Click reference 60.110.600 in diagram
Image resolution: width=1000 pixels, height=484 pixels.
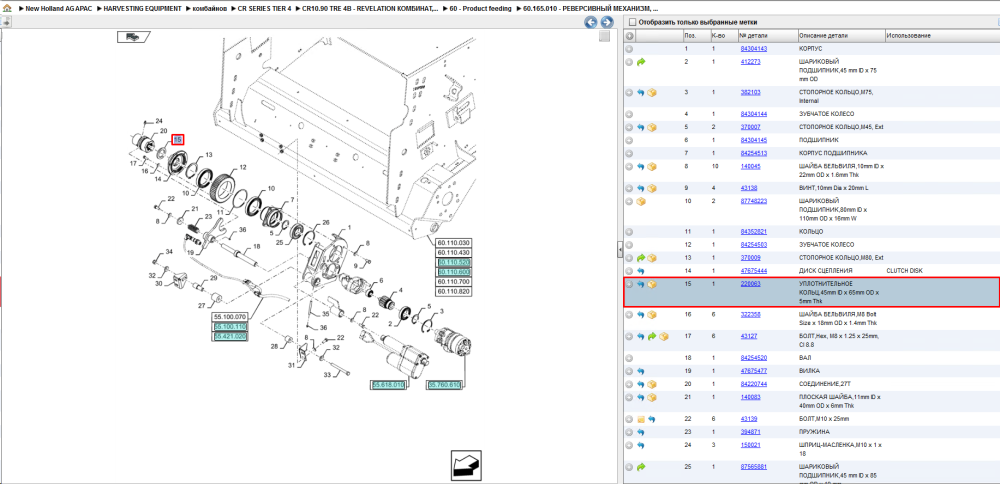pyautogui.click(x=453, y=272)
